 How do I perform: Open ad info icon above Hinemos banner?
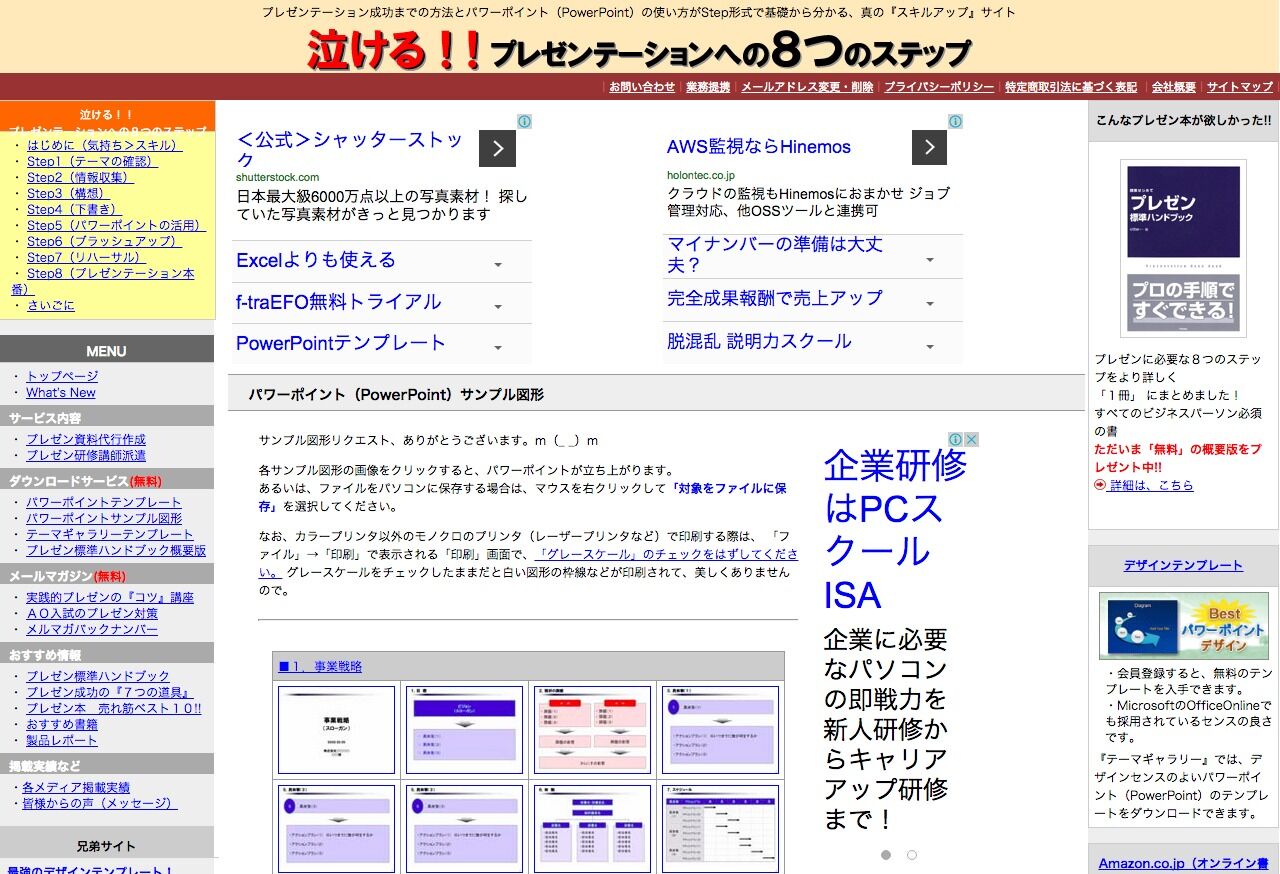(x=956, y=120)
